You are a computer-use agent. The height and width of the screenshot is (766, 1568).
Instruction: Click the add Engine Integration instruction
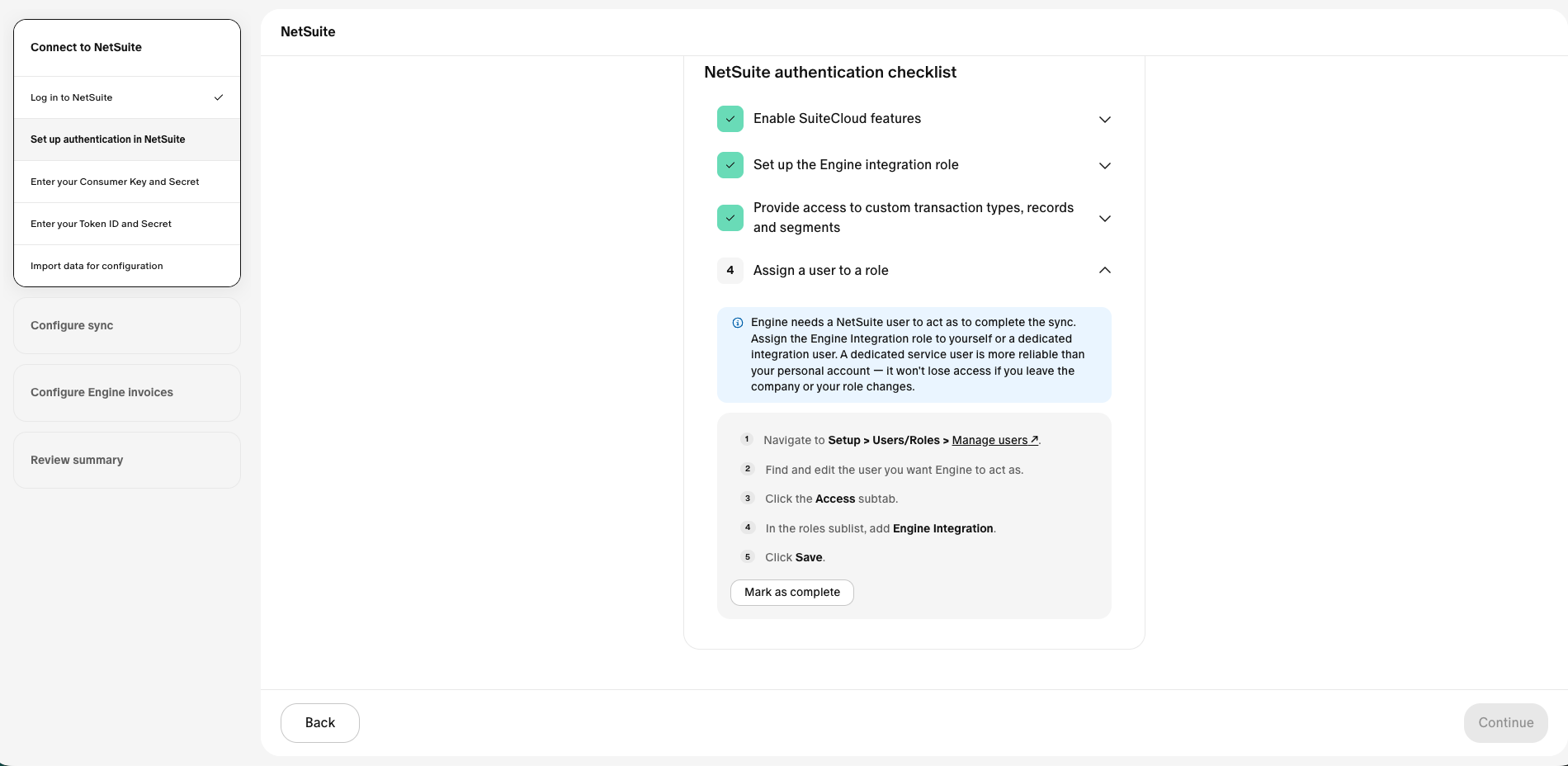[881, 528]
